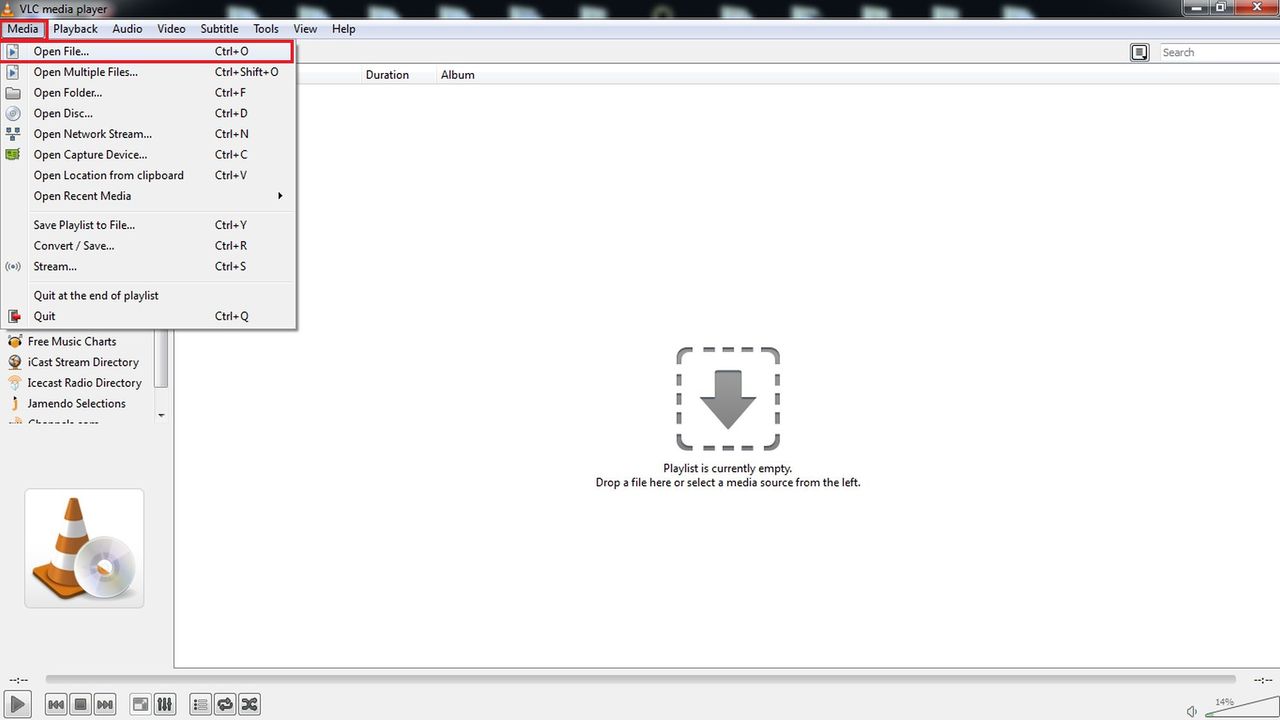
Task: Click the Open File play icon
Action: [x=13, y=51]
